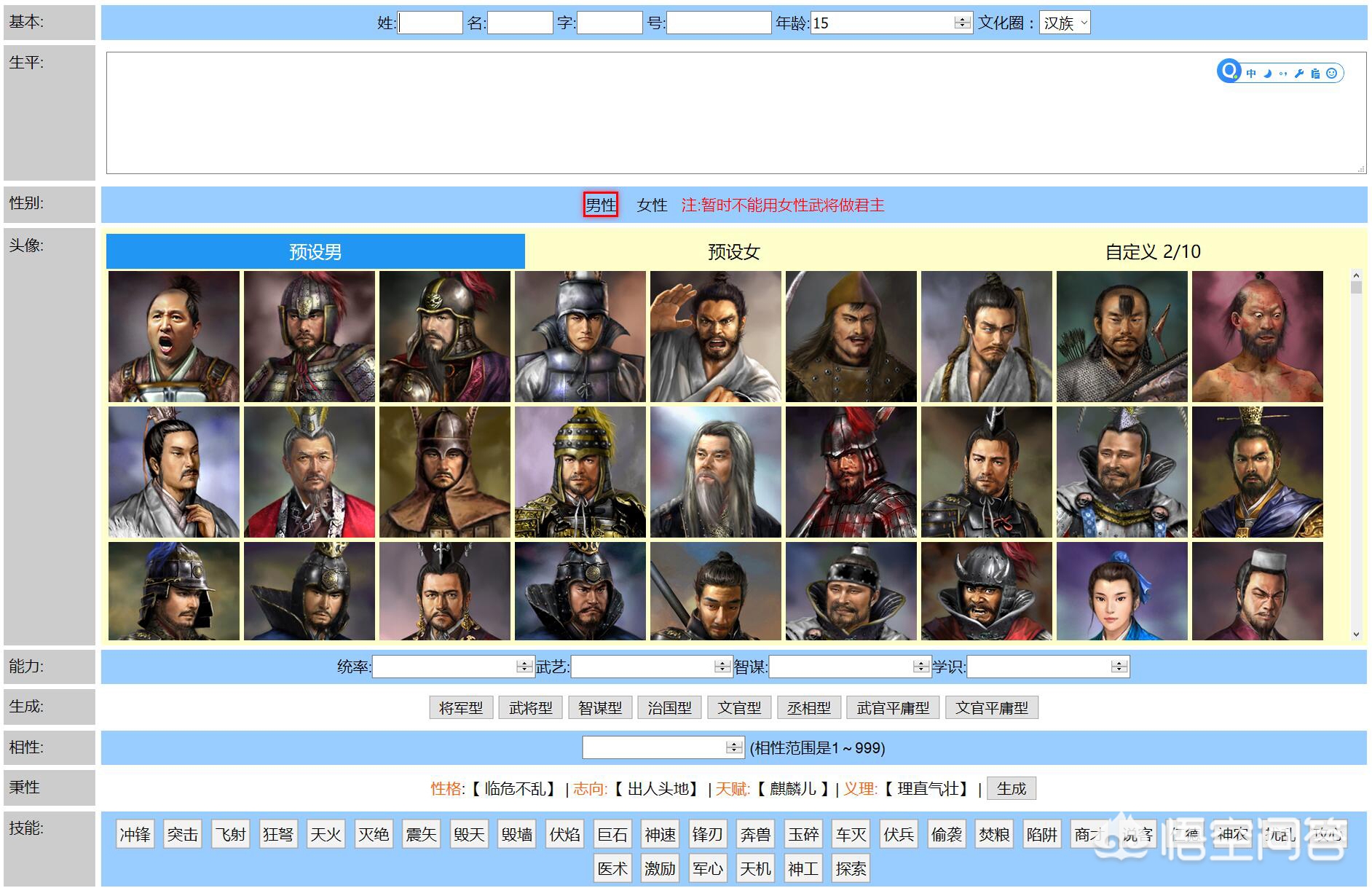Click the input method Q logo icon
This screenshot has height=888, width=1372.
click(x=1229, y=71)
